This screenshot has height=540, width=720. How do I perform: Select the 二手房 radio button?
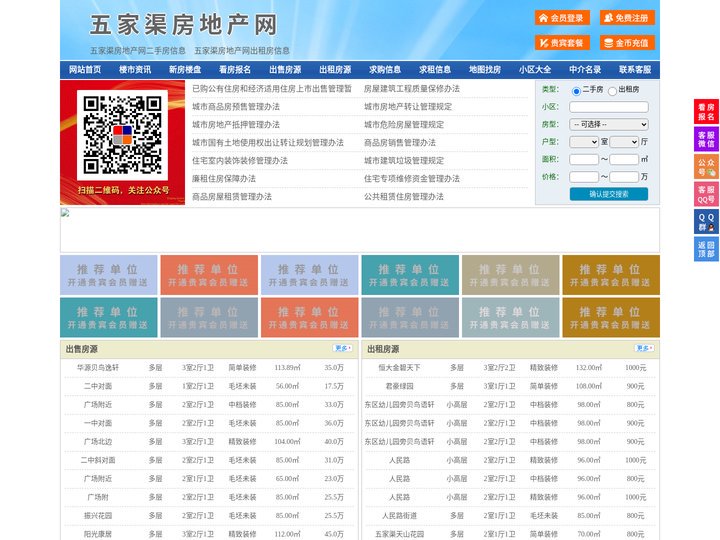[576, 91]
